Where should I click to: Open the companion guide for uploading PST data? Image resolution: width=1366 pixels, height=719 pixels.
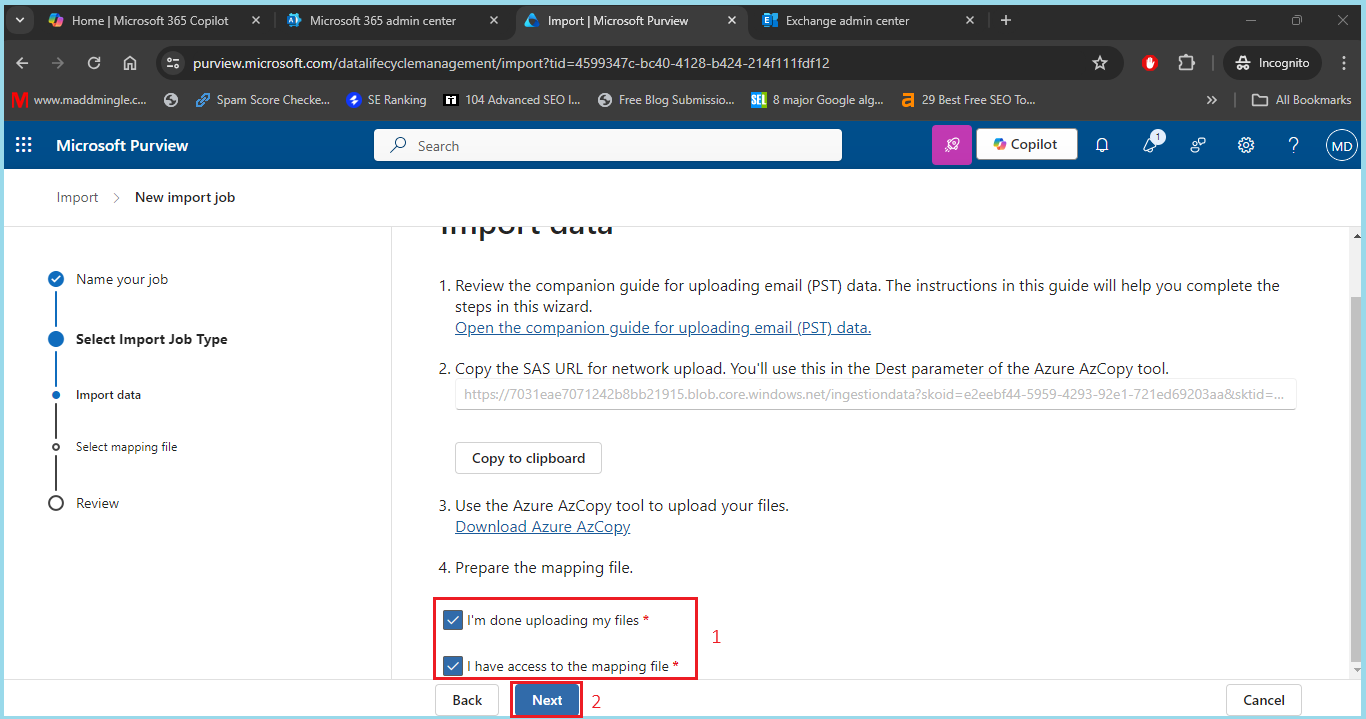(663, 328)
